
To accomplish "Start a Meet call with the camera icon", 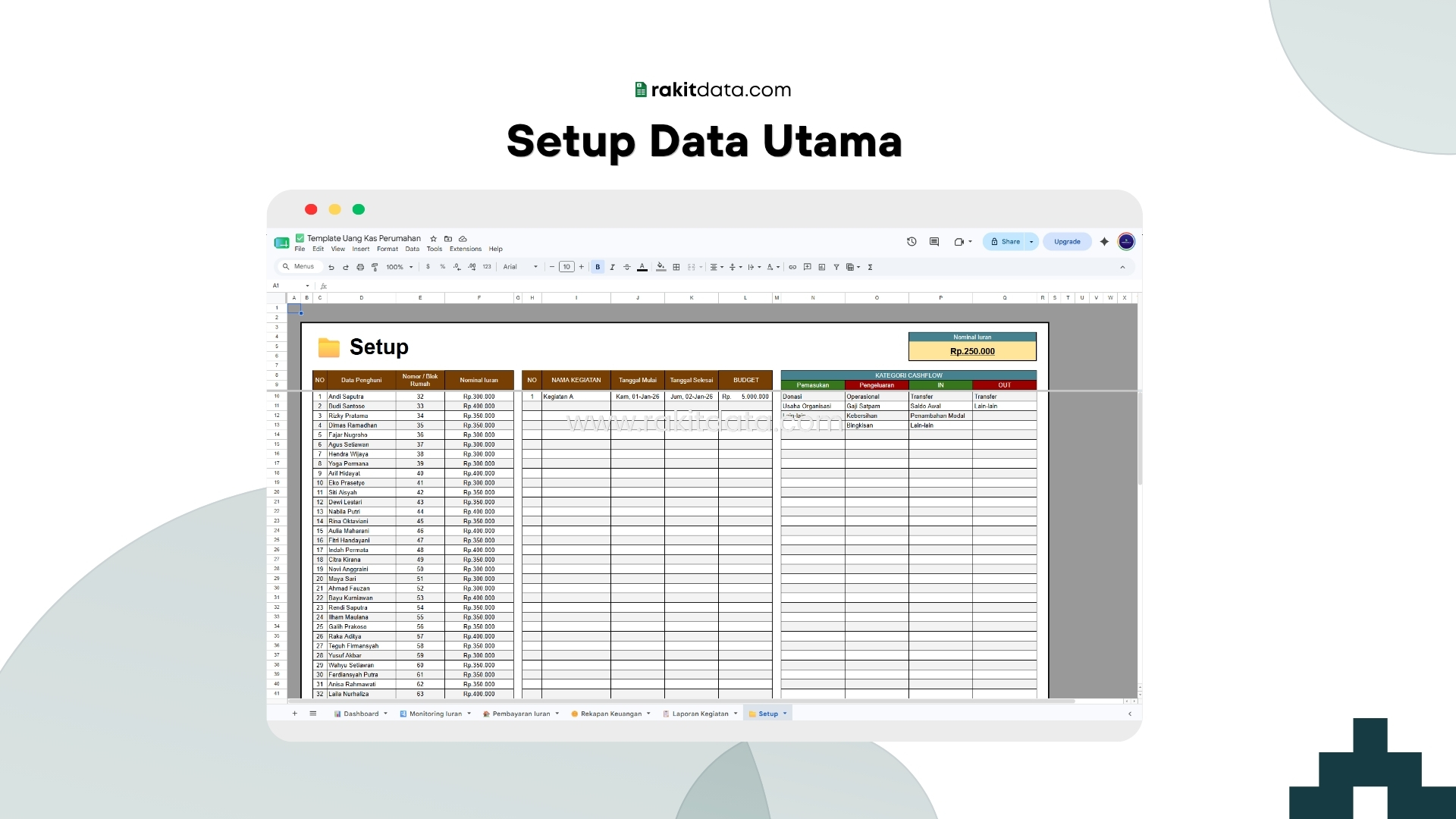I will [959, 242].
